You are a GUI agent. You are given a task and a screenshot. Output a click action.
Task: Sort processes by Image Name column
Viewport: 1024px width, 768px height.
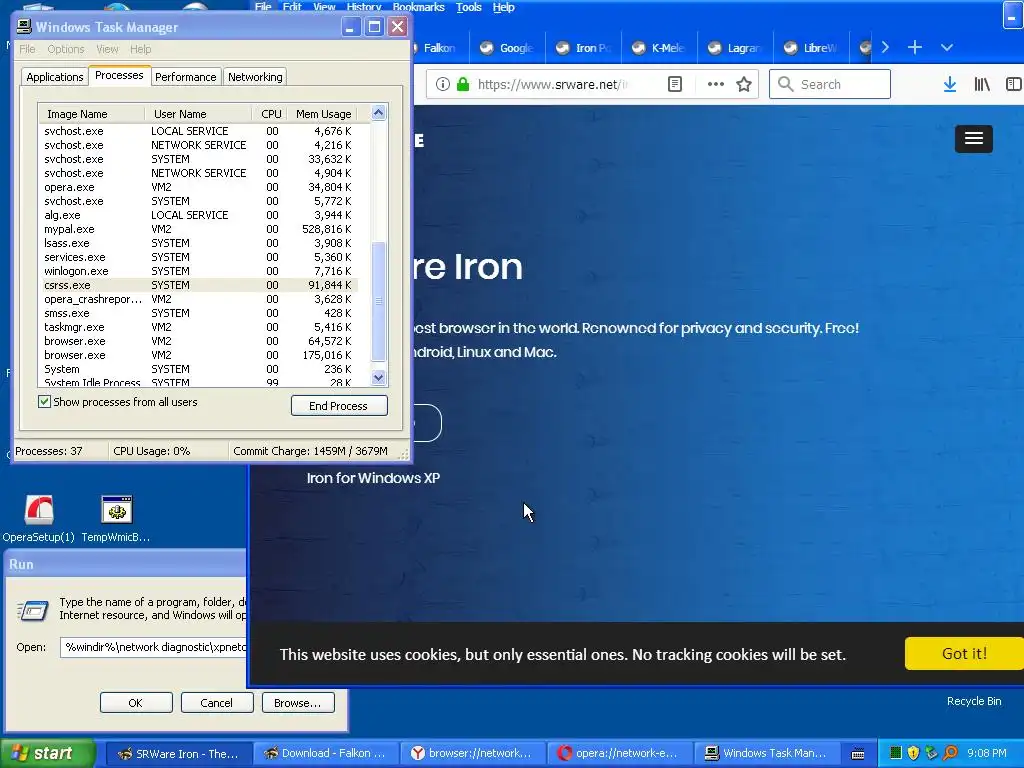point(91,114)
